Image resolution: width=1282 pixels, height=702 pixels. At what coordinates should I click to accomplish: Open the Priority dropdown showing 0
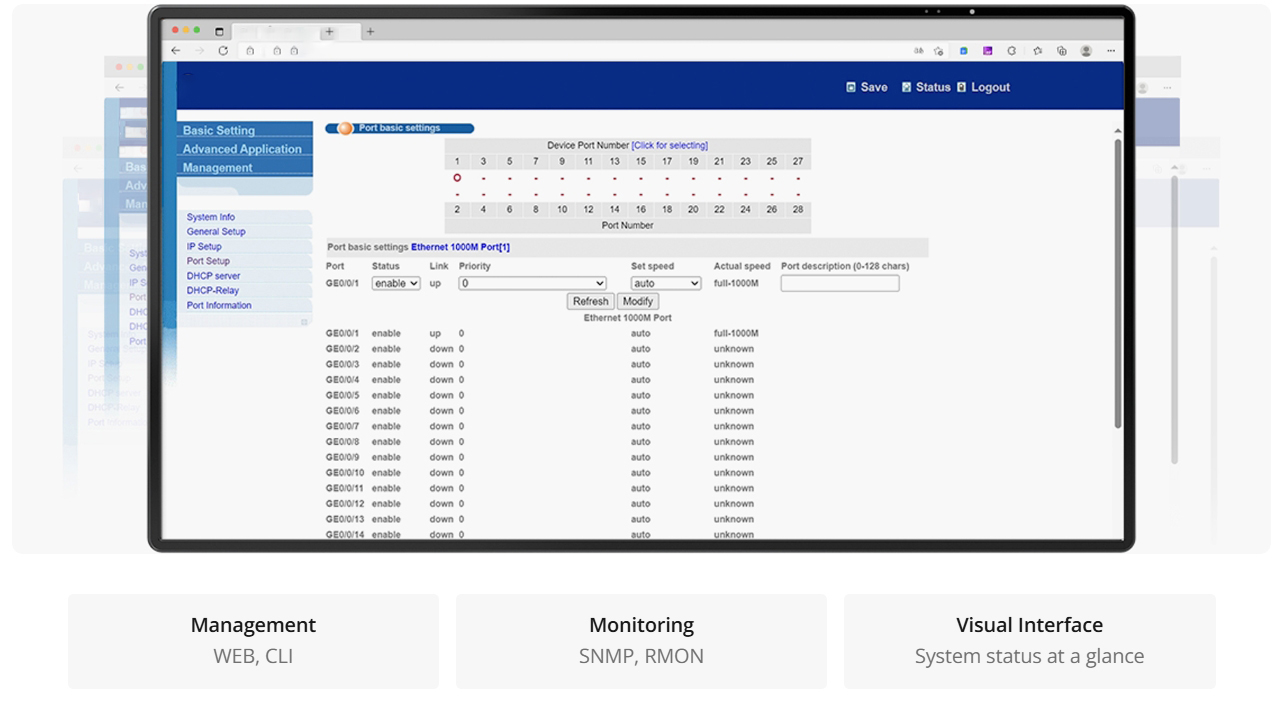[x=533, y=284]
